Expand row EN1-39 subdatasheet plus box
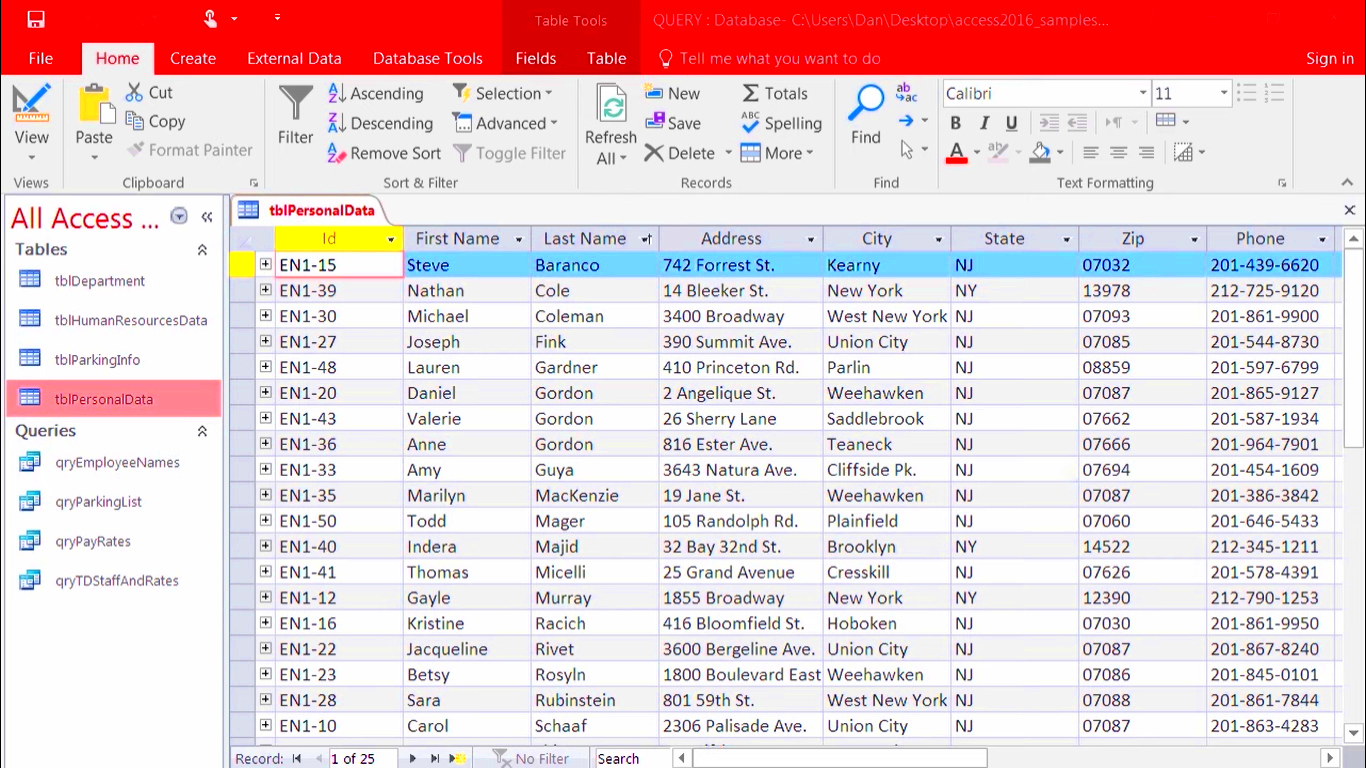The width and height of the screenshot is (1366, 768). click(266, 290)
